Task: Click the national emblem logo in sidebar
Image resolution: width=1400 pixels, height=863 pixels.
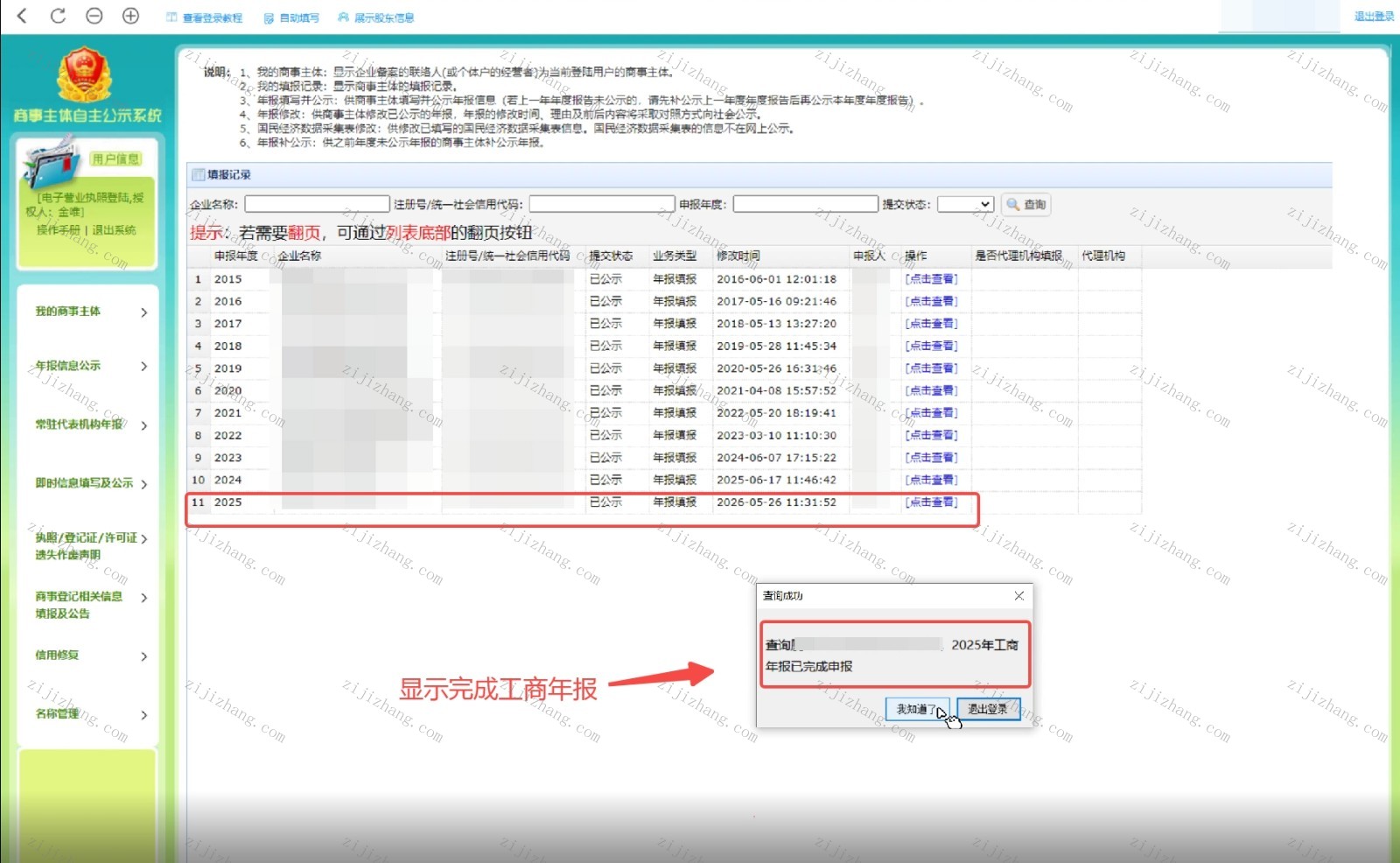Action: (x=84, y=75)
